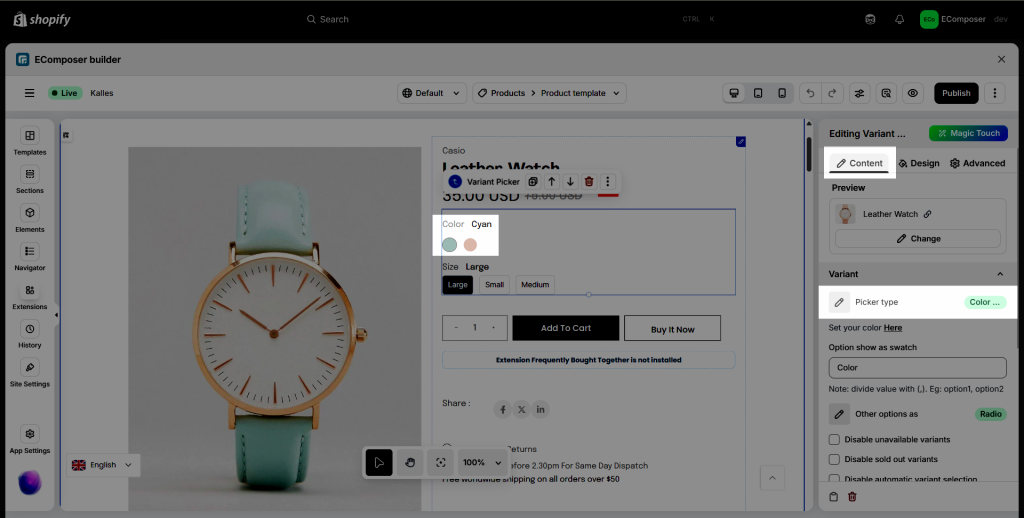Click the Publish button
This screenshot has width=1024, height=518.
[956, 93]
